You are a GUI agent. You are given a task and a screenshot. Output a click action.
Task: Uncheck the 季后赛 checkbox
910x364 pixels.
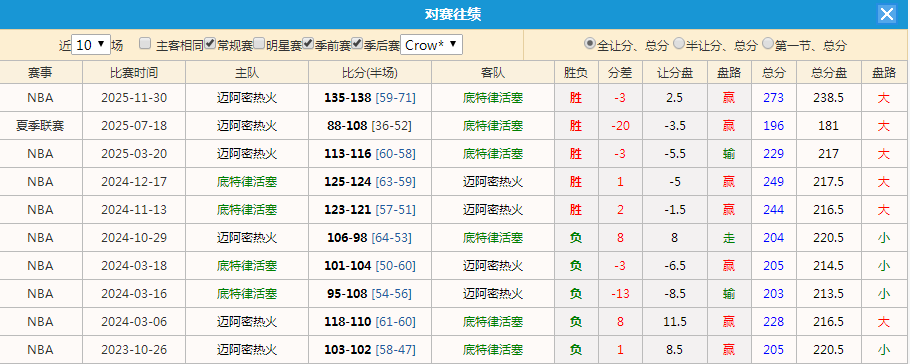point(358,43)
